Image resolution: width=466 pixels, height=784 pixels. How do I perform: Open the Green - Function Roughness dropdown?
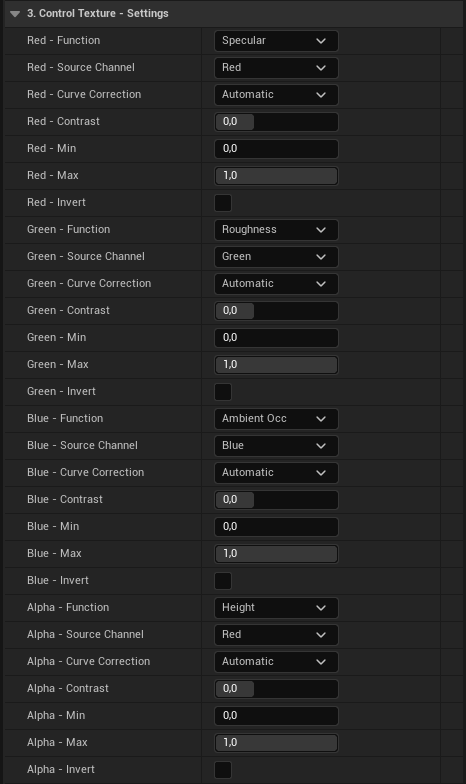pos(276,230)
